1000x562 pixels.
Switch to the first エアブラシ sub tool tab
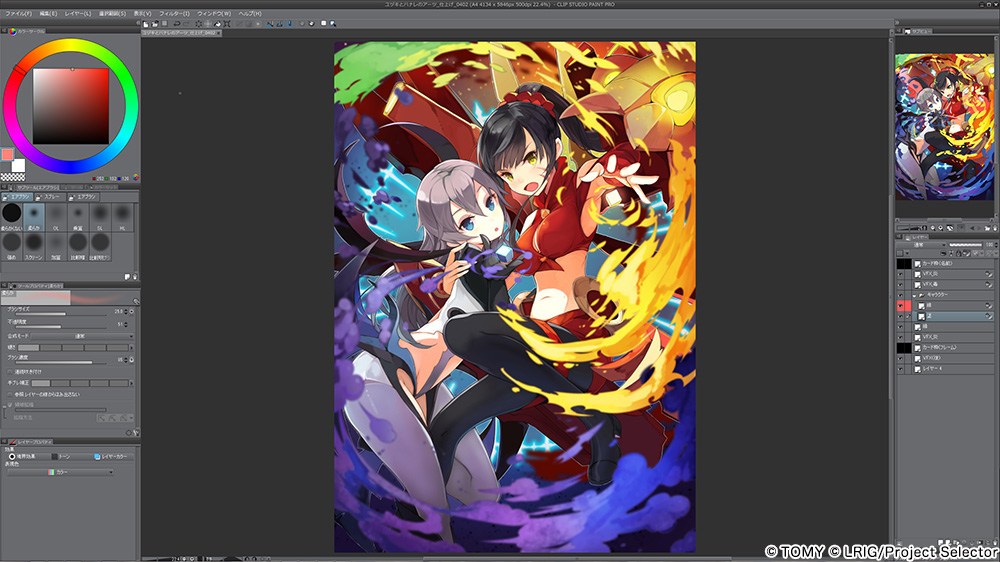point(17,197)
